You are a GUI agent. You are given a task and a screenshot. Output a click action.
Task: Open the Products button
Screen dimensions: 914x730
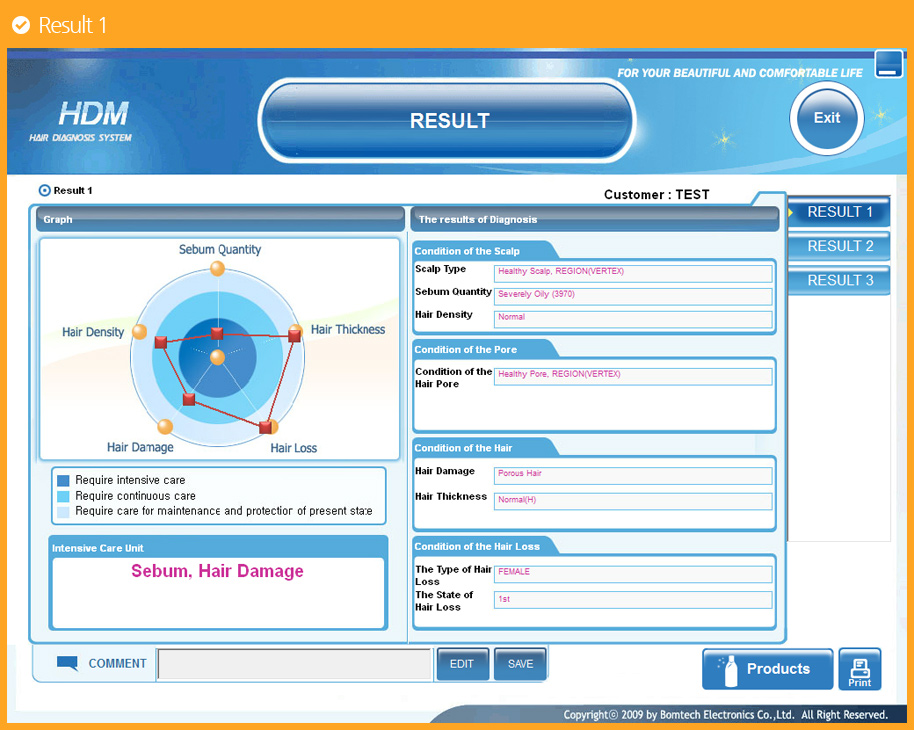click(x=767, y=669)
